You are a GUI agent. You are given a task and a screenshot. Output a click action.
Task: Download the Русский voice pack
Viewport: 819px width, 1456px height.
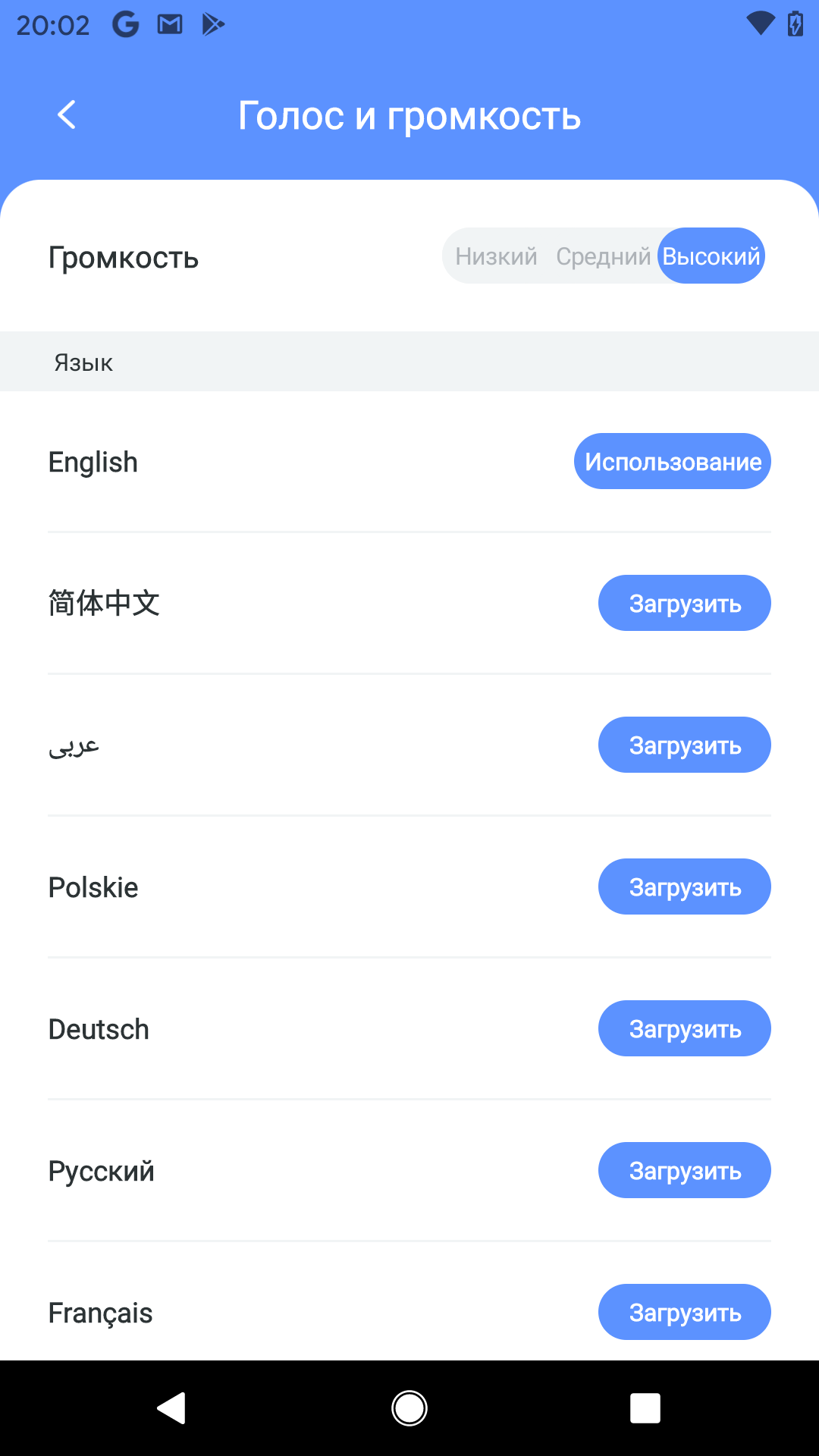click(685, 1171)
